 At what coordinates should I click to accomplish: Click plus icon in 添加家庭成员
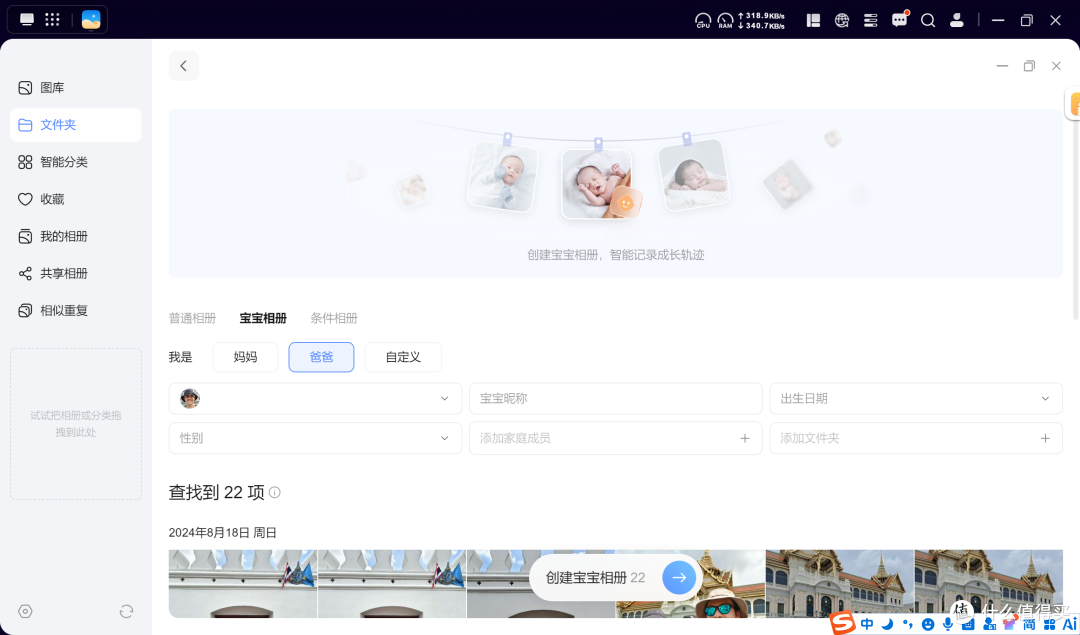click(x=745, y=438)
